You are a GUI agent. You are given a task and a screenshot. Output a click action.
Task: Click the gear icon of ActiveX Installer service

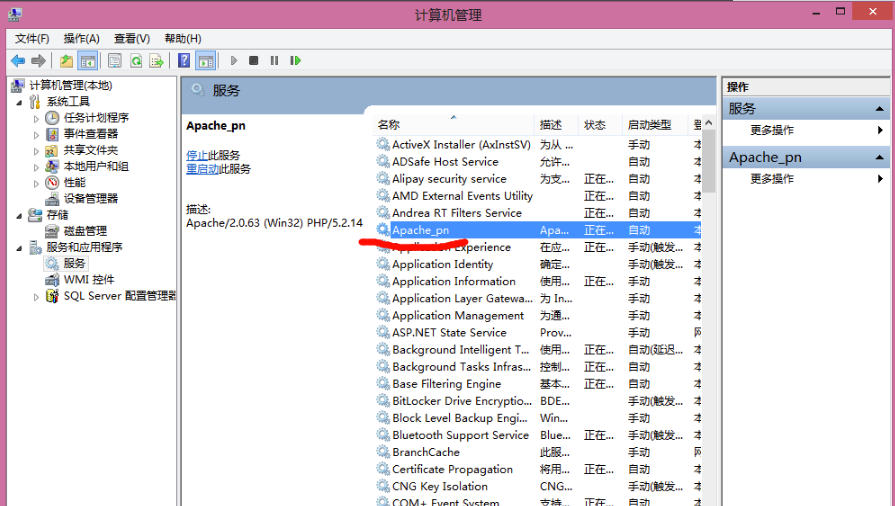[x=383, y=144]
